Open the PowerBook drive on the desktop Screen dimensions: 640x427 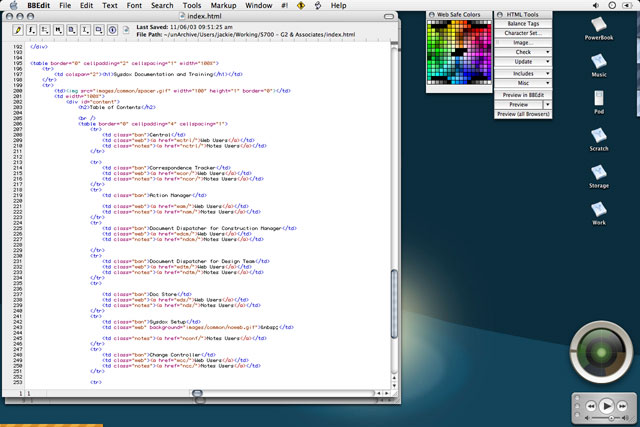coord(598,26)
